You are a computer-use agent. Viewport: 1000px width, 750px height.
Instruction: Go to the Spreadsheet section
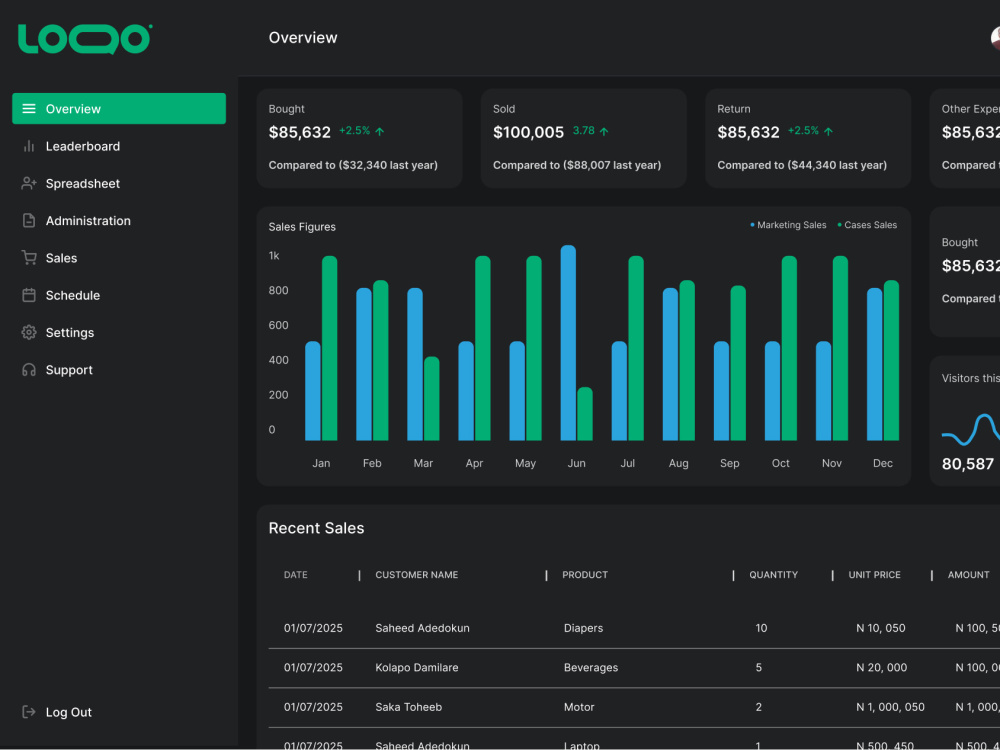click(x=83, y=184)
